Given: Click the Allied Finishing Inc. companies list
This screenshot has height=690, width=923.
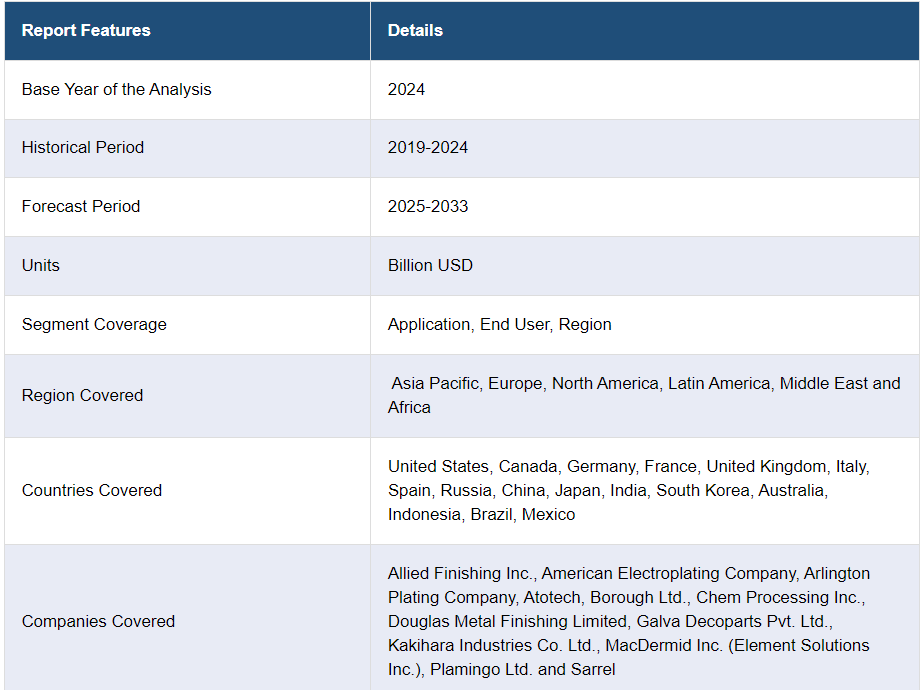Looking at the screenshot, I should pyautogui.click(x=628, y=597).
